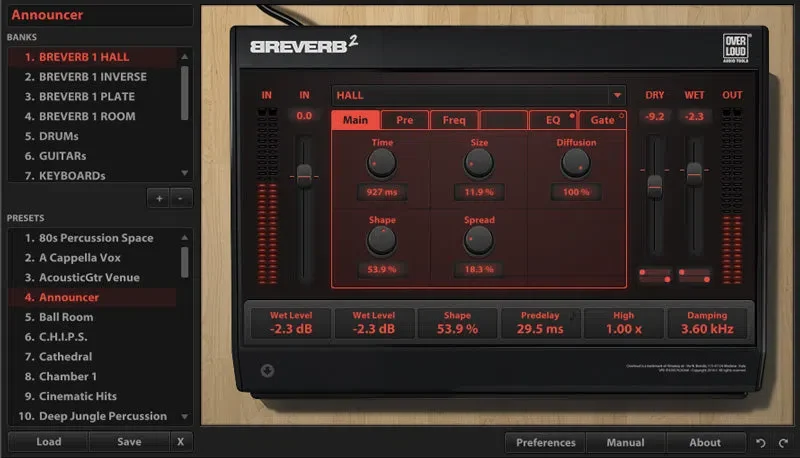Click the banks list scrollbar thumb
Screen dimensions: 800x458
[x=185, y=93]
